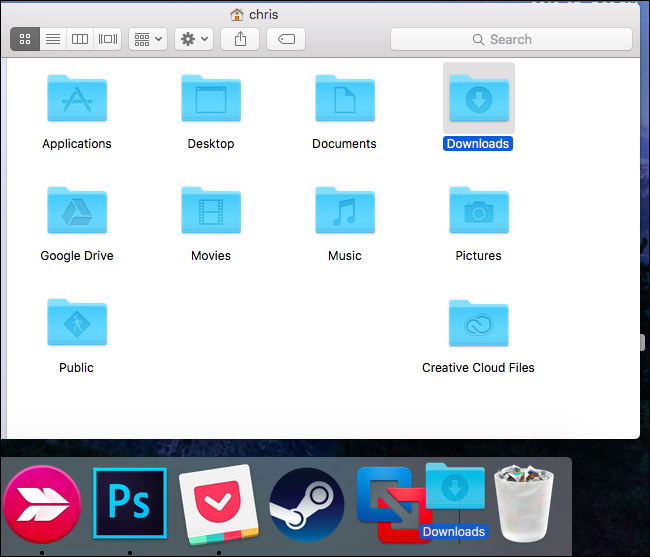Click the Google Drive folder label

click(77, 256)
